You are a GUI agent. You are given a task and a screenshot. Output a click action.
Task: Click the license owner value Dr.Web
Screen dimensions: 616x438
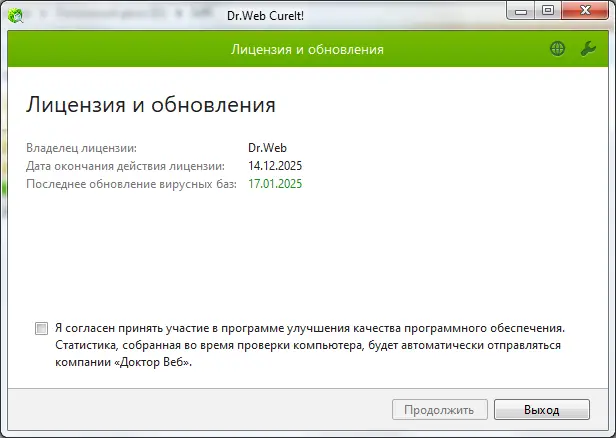click(267, 148)
